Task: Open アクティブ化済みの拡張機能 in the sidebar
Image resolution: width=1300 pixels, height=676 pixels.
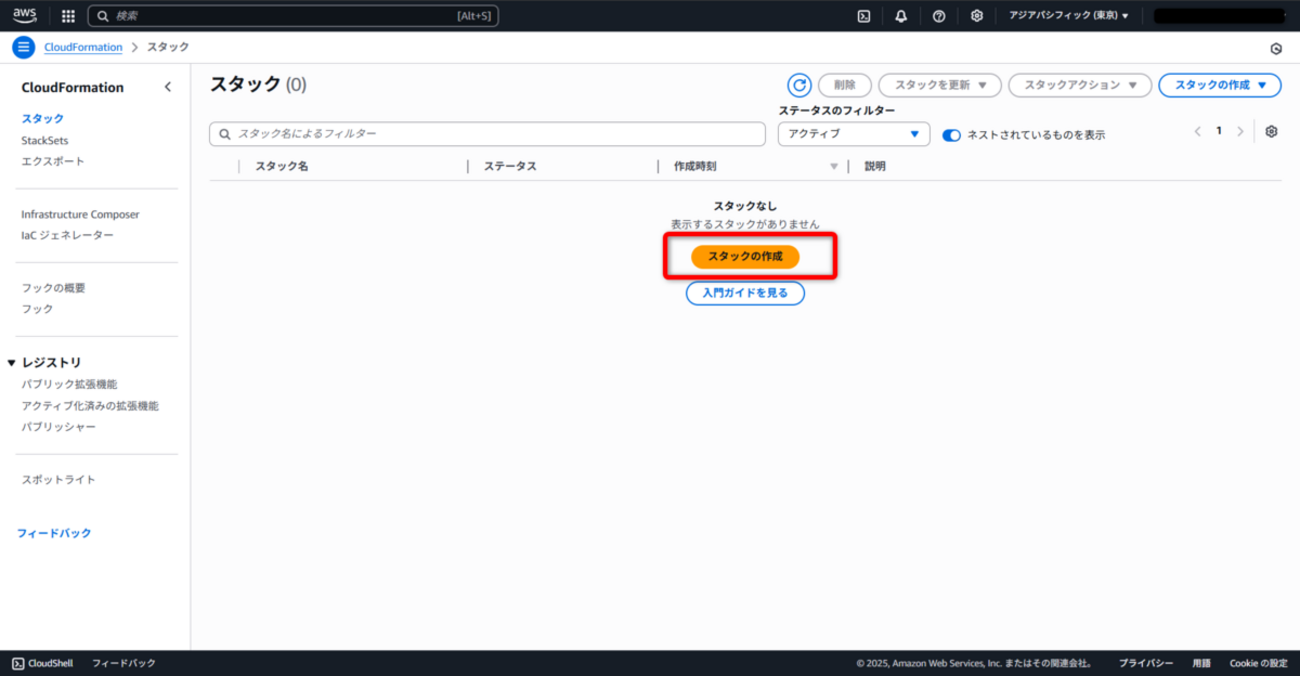Action: [x=90, y=406]
